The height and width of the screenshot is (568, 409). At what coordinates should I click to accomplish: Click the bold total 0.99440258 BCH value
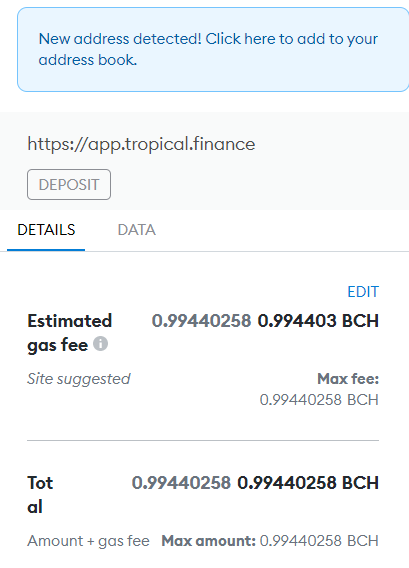point(308,483)
